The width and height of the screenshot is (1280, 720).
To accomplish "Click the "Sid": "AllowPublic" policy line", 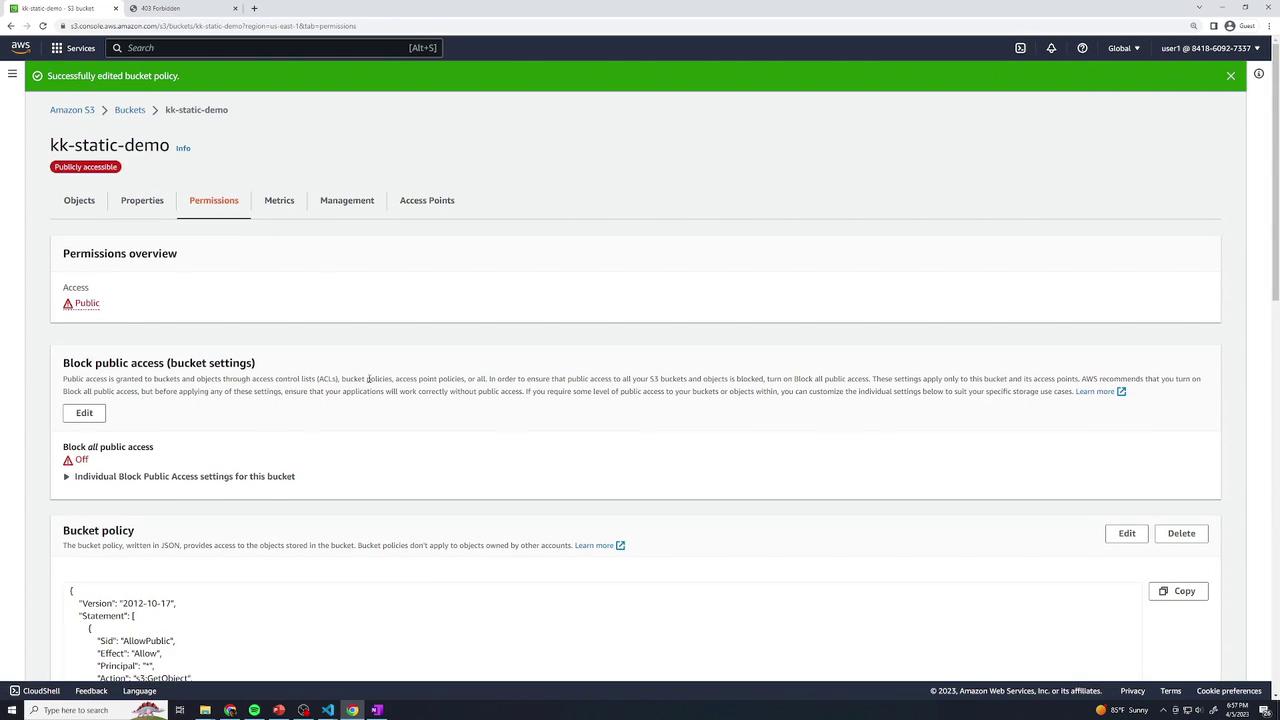I will 136,641.
